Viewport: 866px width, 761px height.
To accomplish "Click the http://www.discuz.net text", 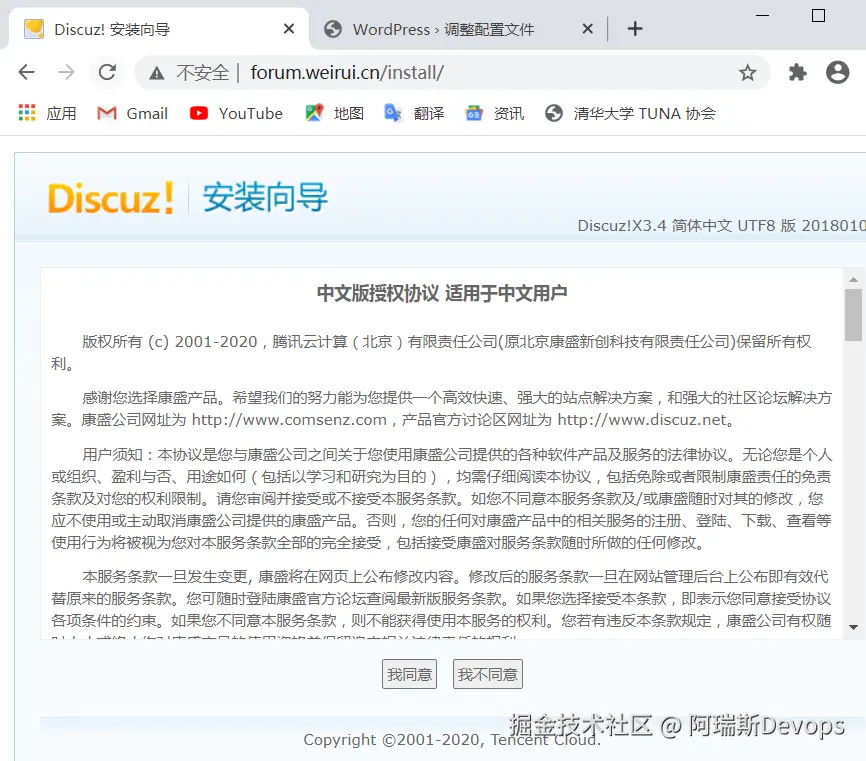I will coord(642,420).
